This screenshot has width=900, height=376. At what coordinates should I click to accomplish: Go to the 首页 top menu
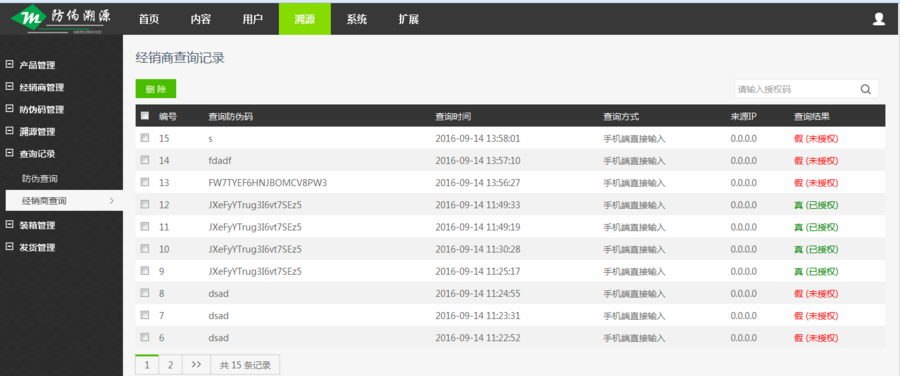coord(149,19)
